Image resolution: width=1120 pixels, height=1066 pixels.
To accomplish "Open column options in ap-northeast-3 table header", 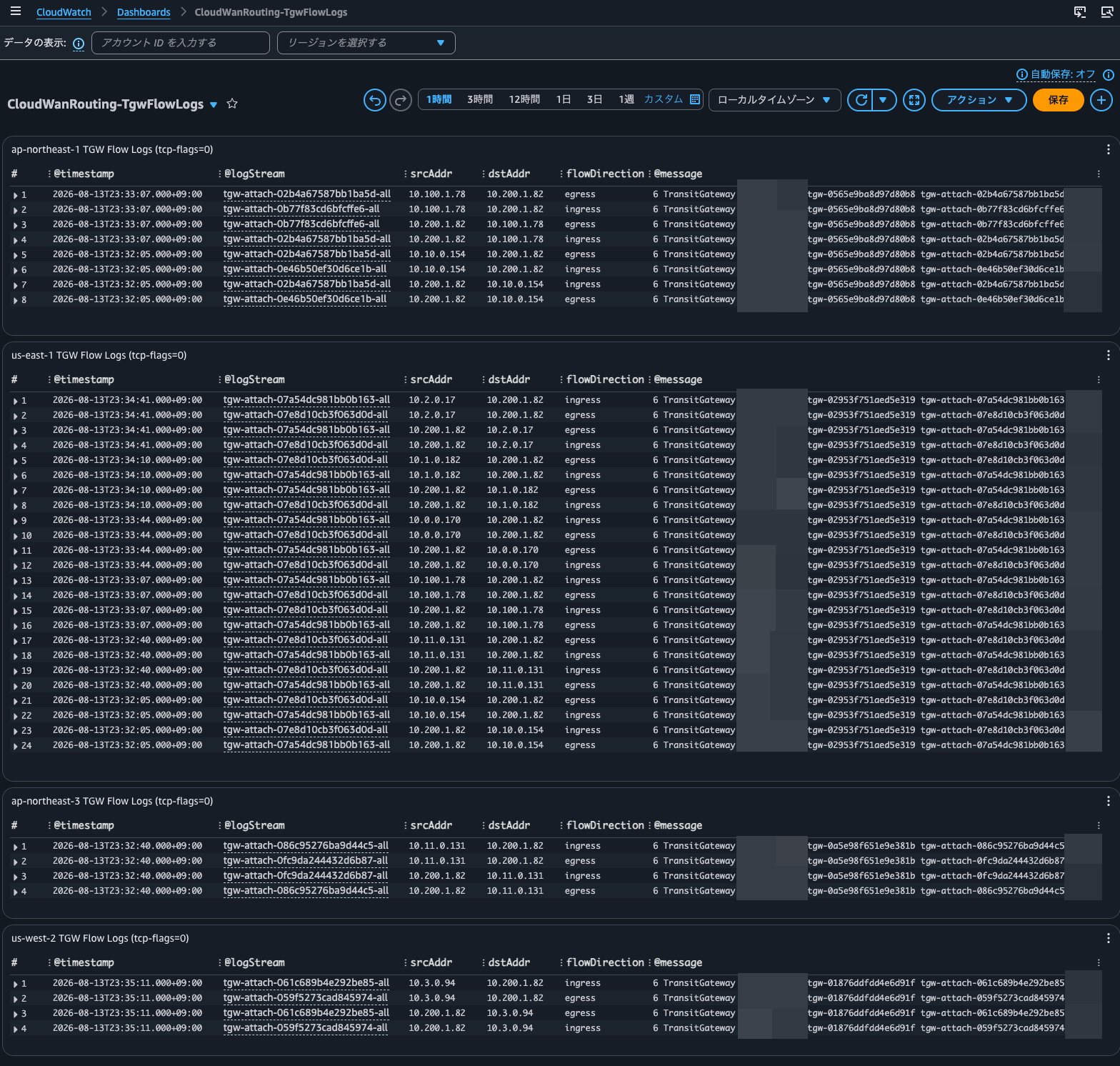I will (1099, 825).
